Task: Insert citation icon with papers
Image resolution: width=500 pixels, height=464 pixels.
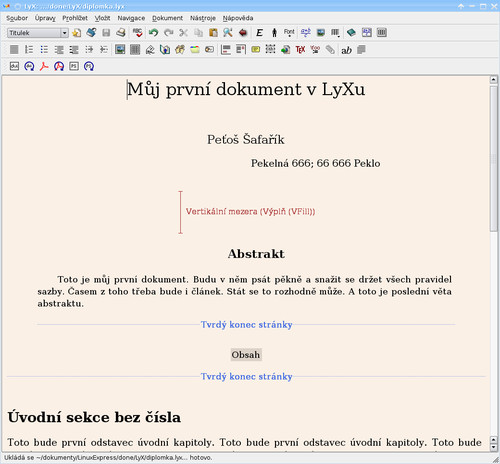Action: click(x=180, y=50)
